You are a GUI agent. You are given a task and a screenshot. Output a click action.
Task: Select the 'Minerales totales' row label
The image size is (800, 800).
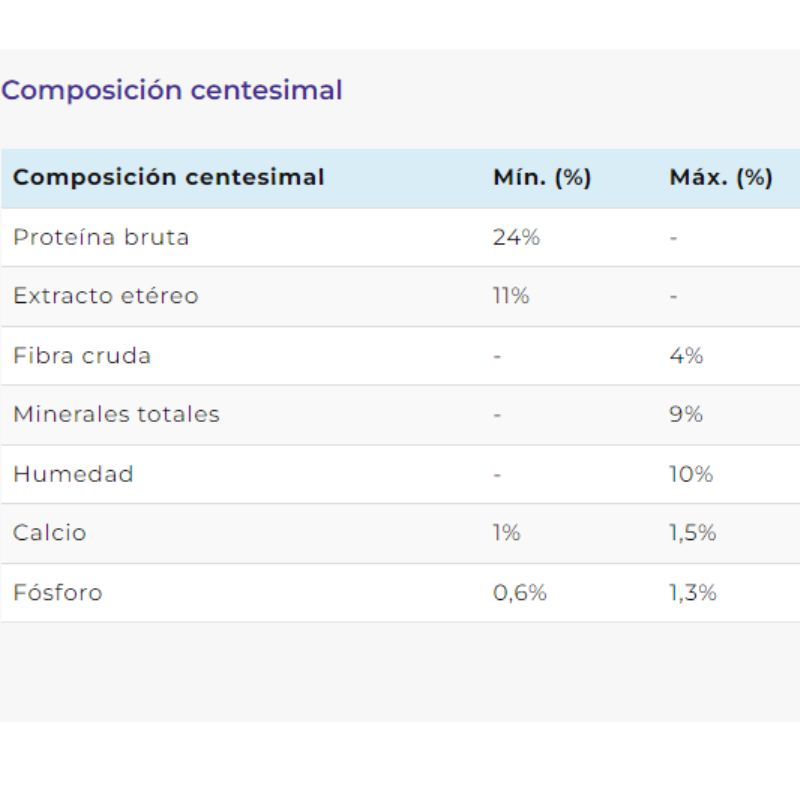(x=116, y=414)
